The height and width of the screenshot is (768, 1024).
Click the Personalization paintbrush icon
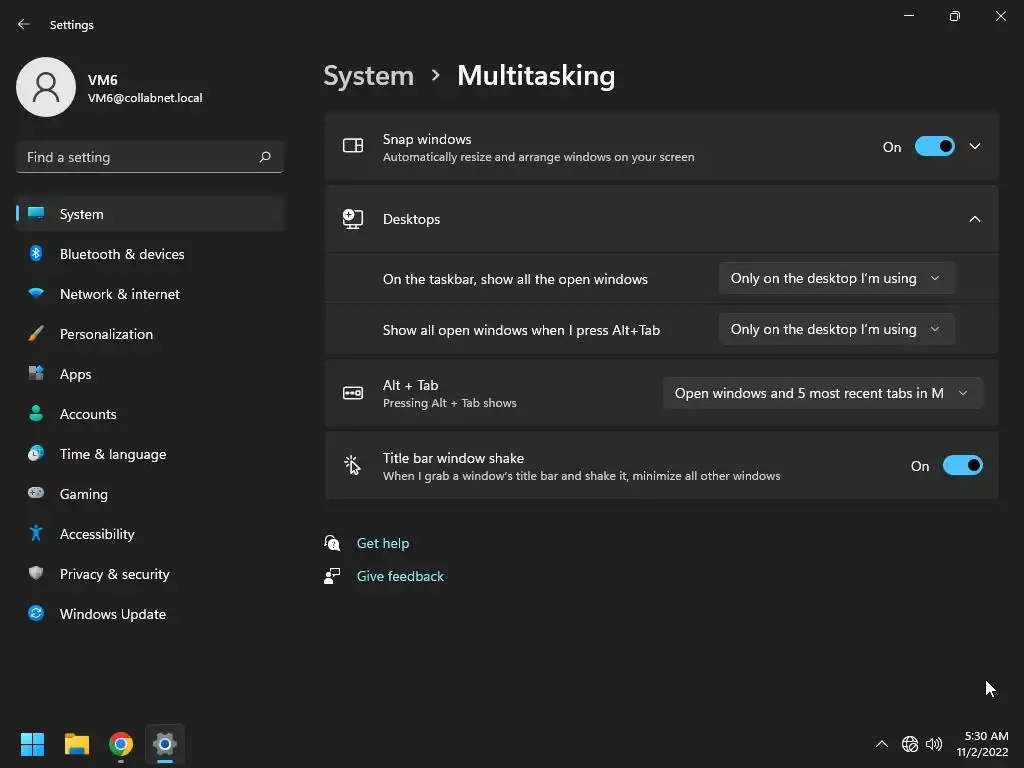point(36,334)
